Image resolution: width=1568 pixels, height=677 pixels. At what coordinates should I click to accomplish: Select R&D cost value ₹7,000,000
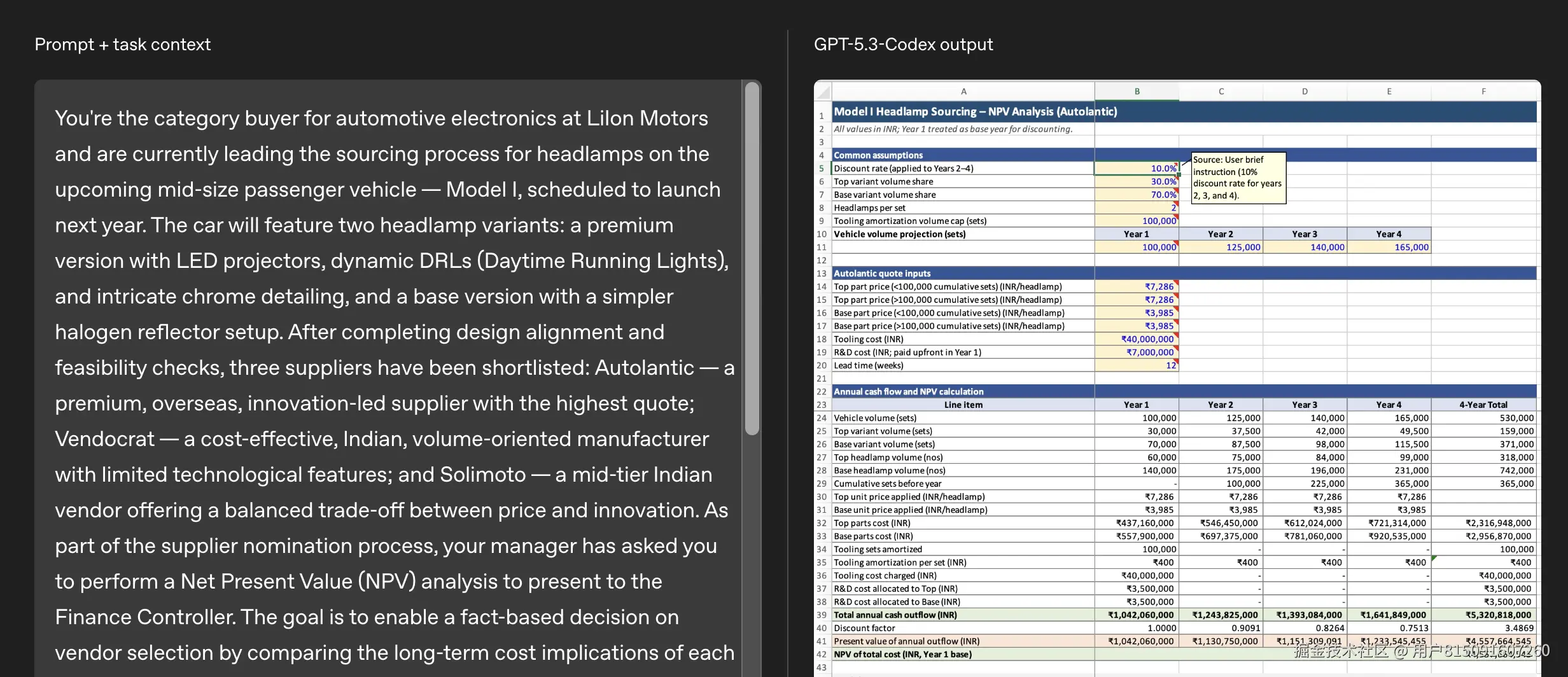[1137, 352]
